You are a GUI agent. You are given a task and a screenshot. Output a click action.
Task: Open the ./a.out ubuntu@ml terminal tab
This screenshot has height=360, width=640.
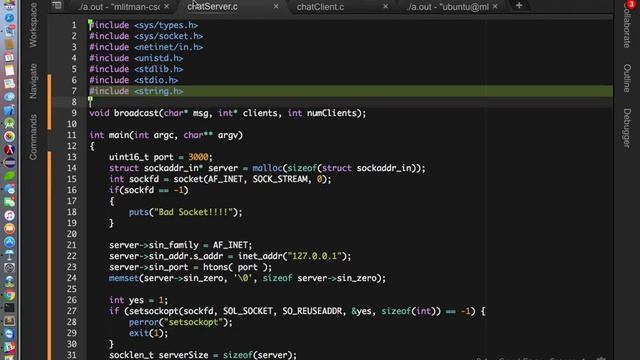(448, 7)
